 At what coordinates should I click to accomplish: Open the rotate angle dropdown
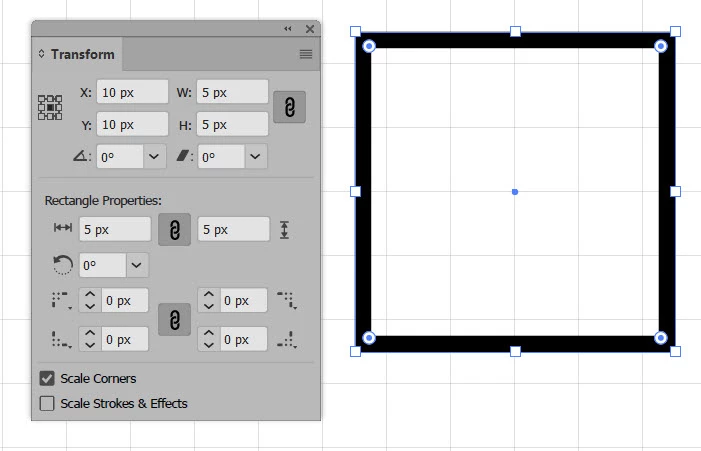pyautogui.click(x=154, y=157)
